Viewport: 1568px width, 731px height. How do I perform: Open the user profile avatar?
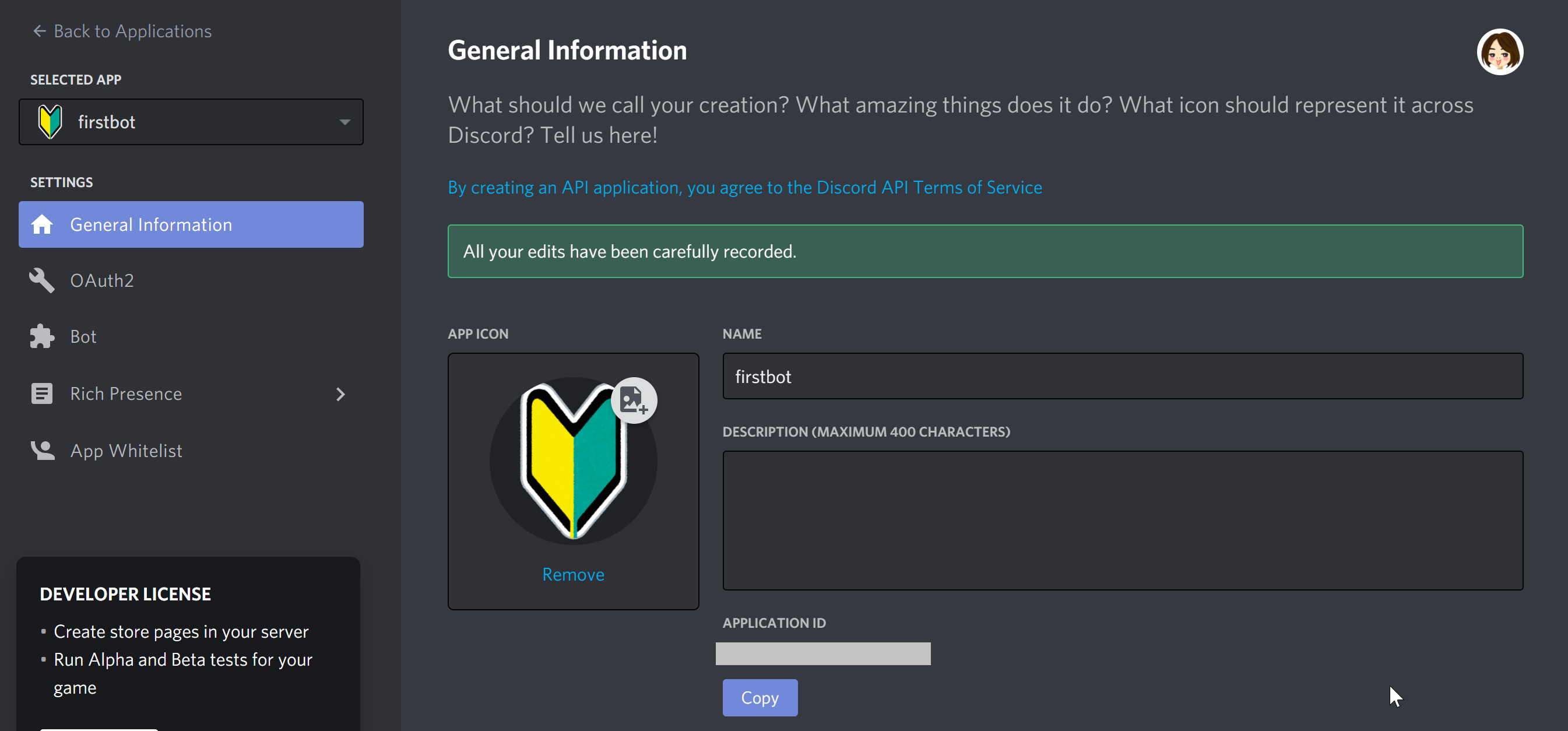[x=1499, y=52]
